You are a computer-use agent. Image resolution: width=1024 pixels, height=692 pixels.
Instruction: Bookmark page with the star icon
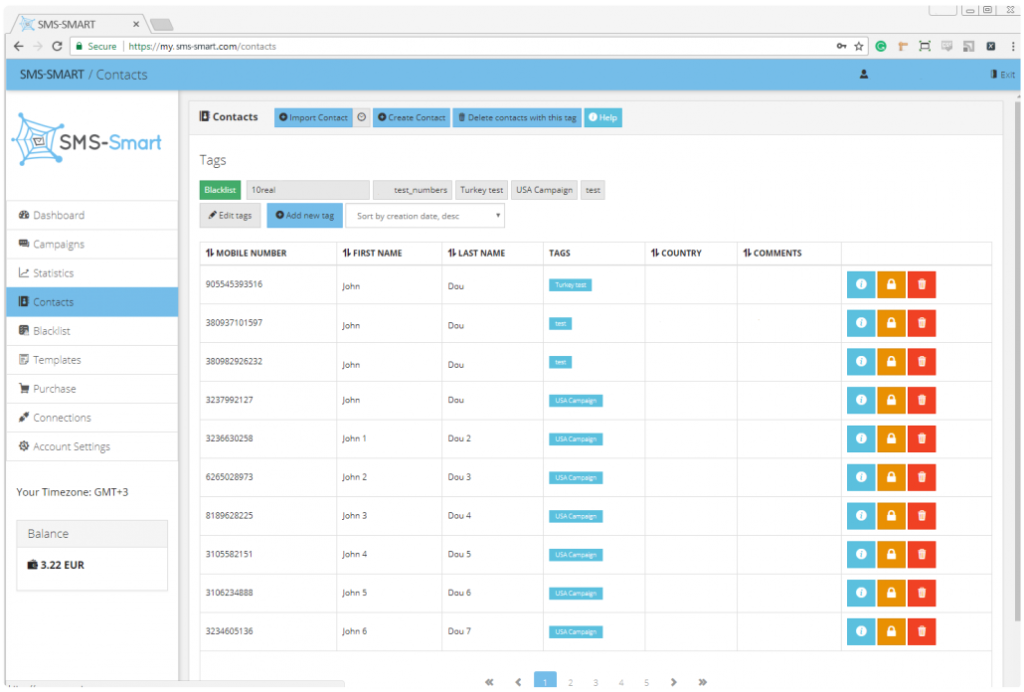859,46
